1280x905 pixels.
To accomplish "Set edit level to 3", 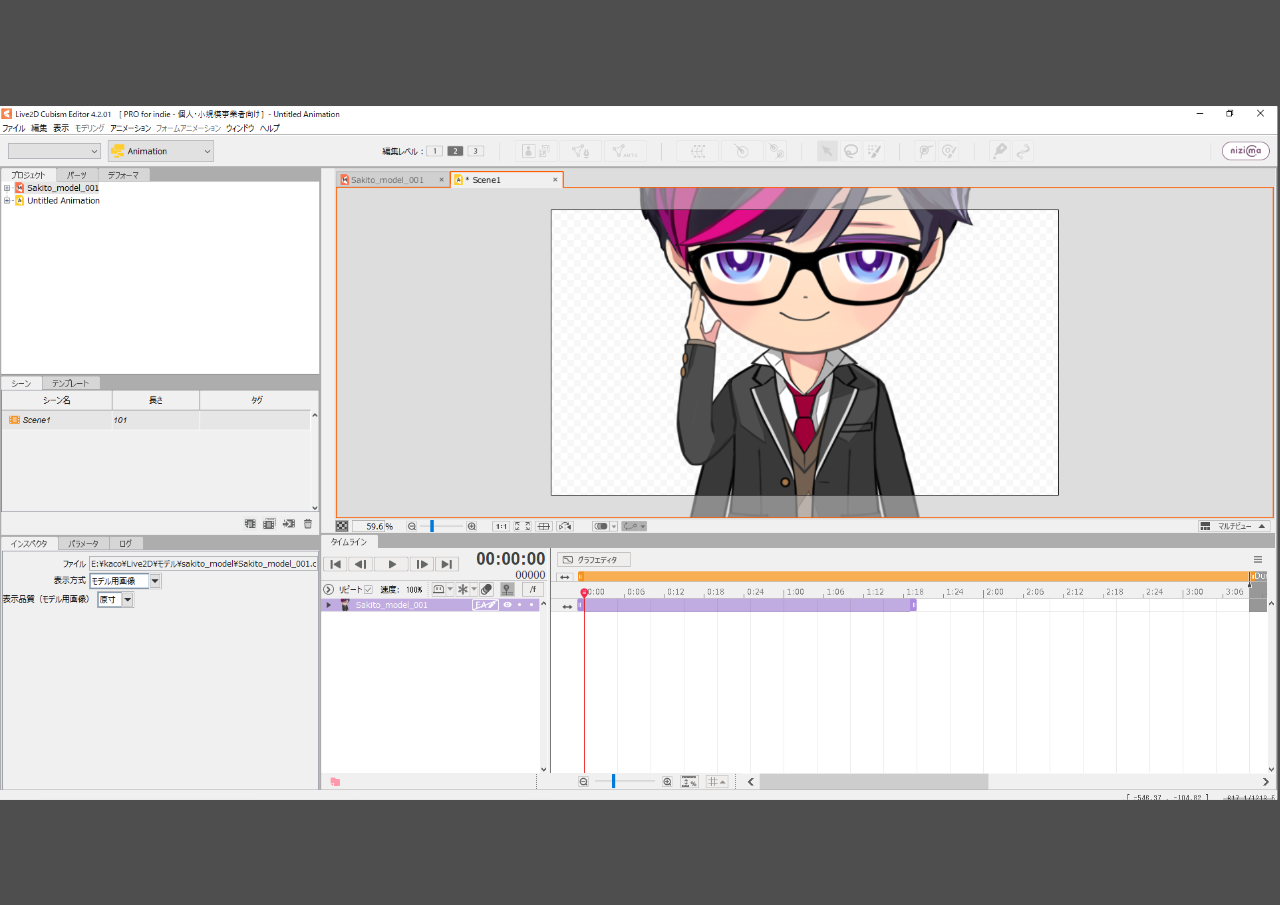I will [x=476, y=151].
